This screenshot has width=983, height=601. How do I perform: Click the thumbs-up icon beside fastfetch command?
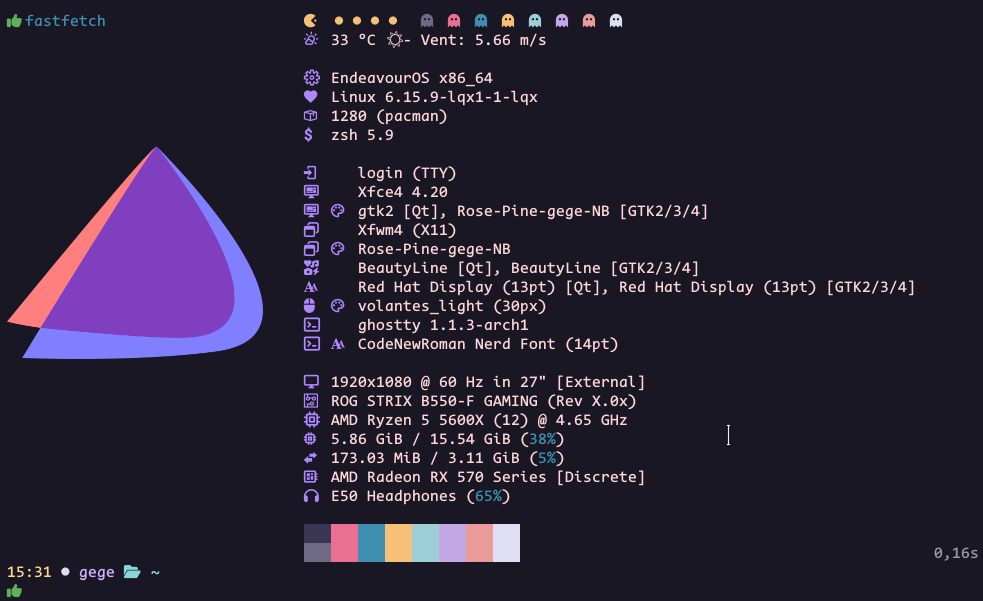tap(14, 21)
